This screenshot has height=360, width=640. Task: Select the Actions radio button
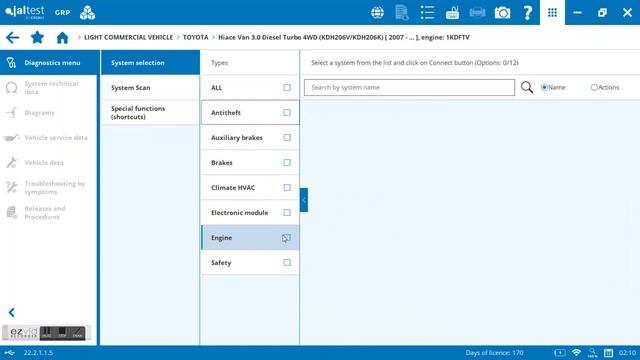tap(594, 87)
